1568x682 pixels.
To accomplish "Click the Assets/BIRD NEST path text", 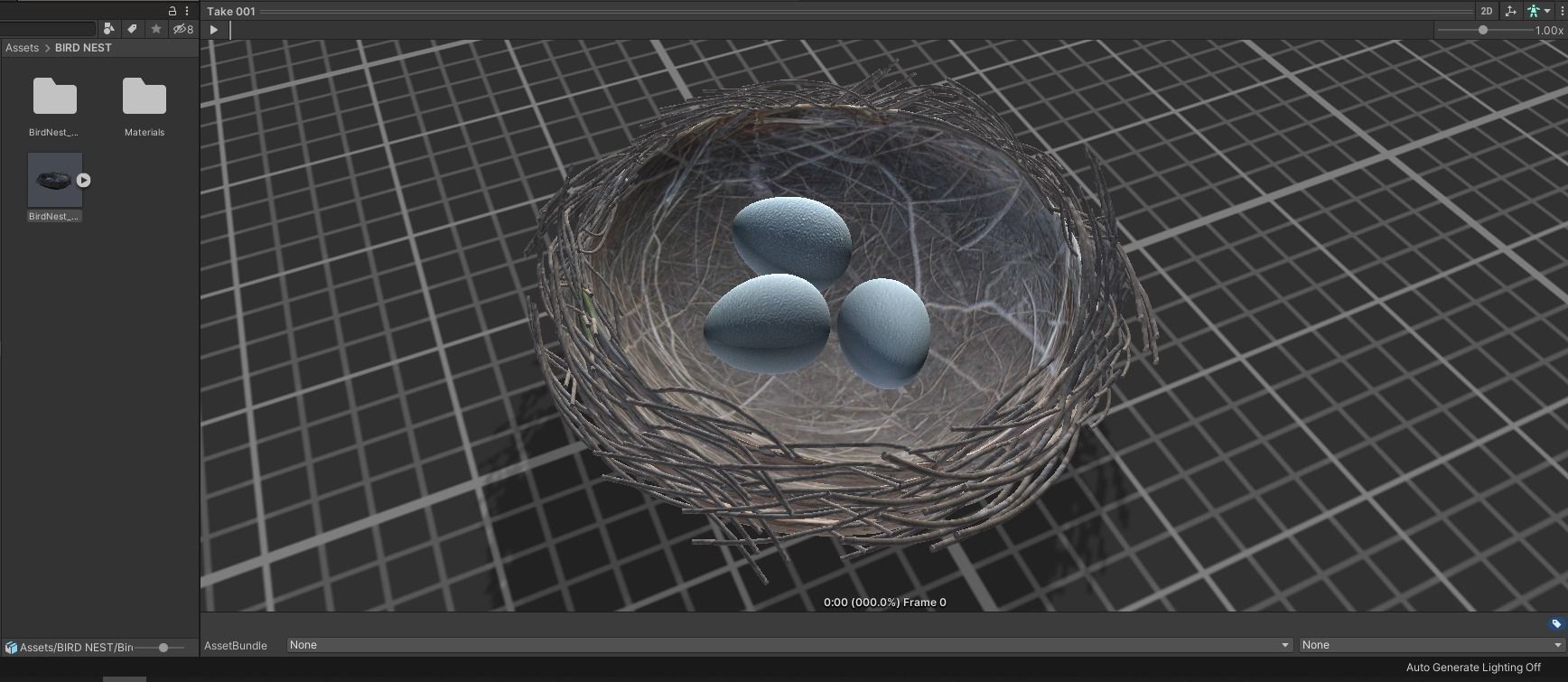I will (x=76, y=648).
